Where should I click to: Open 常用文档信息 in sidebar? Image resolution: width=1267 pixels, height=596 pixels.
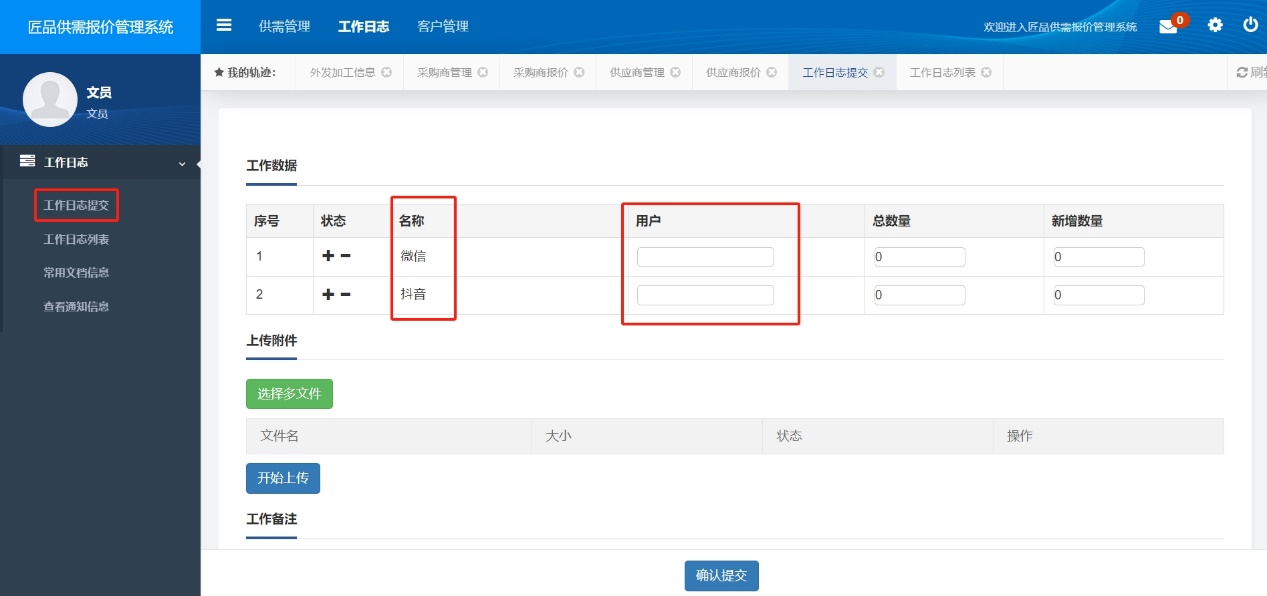76,273
